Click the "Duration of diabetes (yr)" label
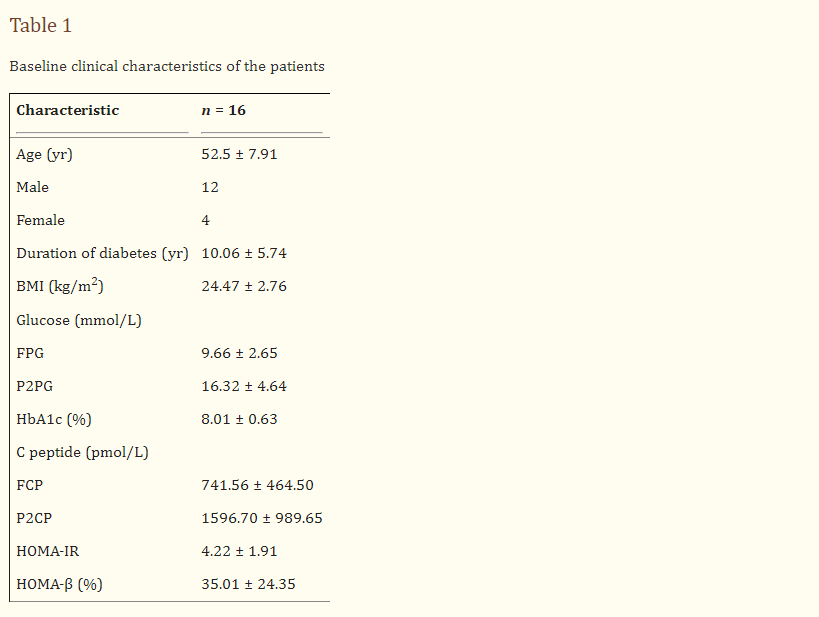The height and width of the screenshot is (617, 819). coord(102,253)
